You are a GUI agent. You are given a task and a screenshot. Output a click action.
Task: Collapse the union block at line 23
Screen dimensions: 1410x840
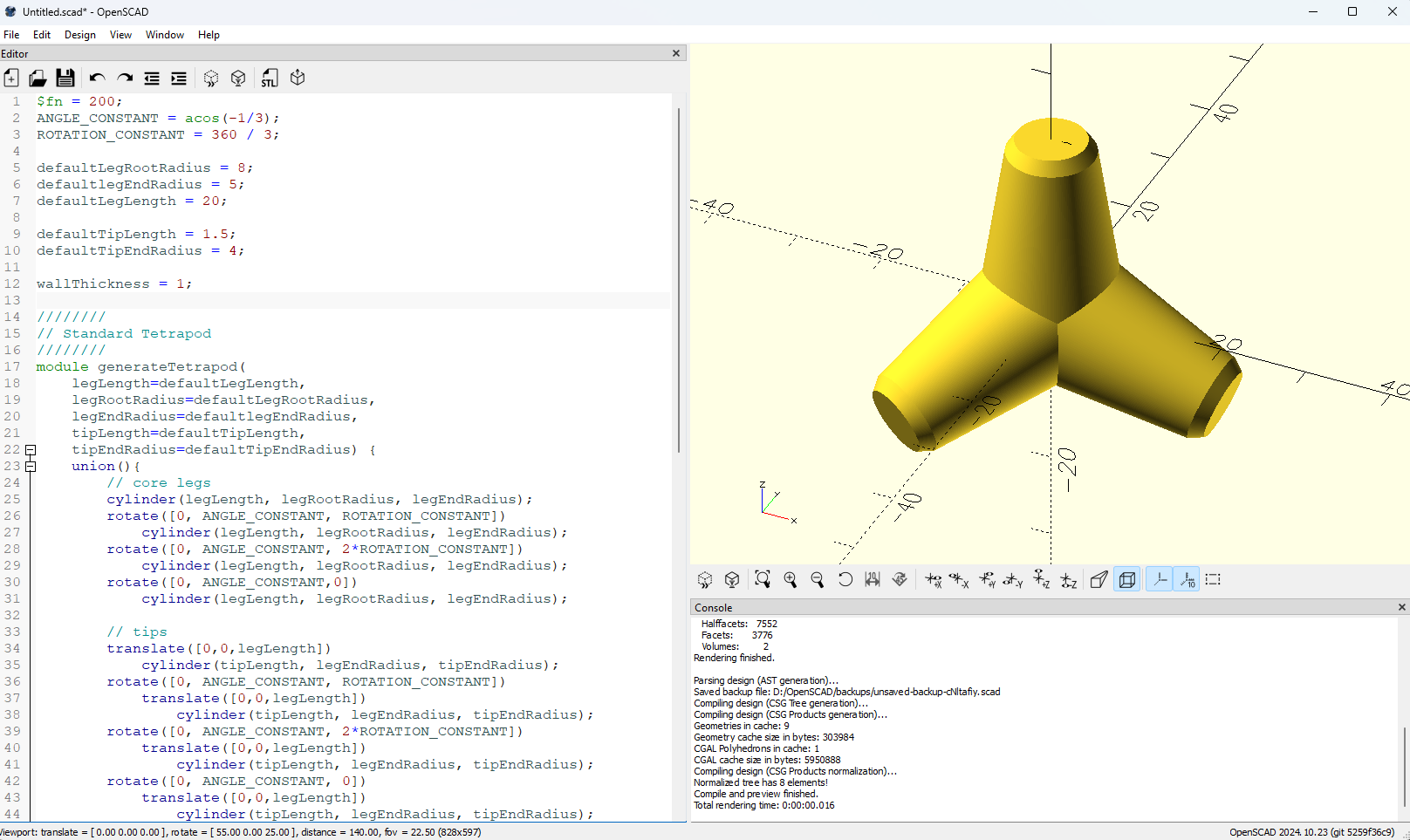[31, 467]
